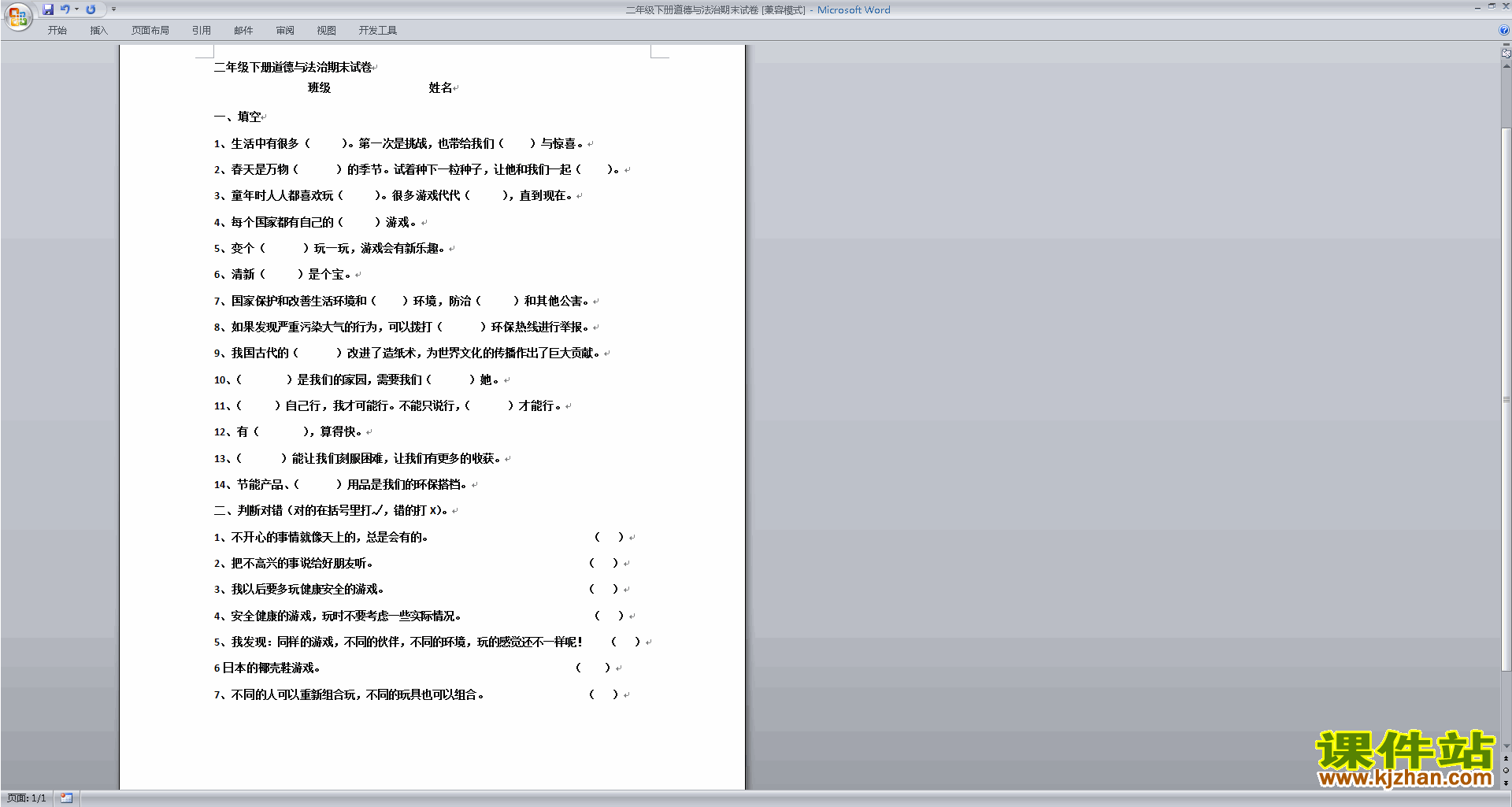Click the vertical scrollbar up arrow
This screenshot has width=1512, height=807.
pyautogui.click(x=1506, y=66)
